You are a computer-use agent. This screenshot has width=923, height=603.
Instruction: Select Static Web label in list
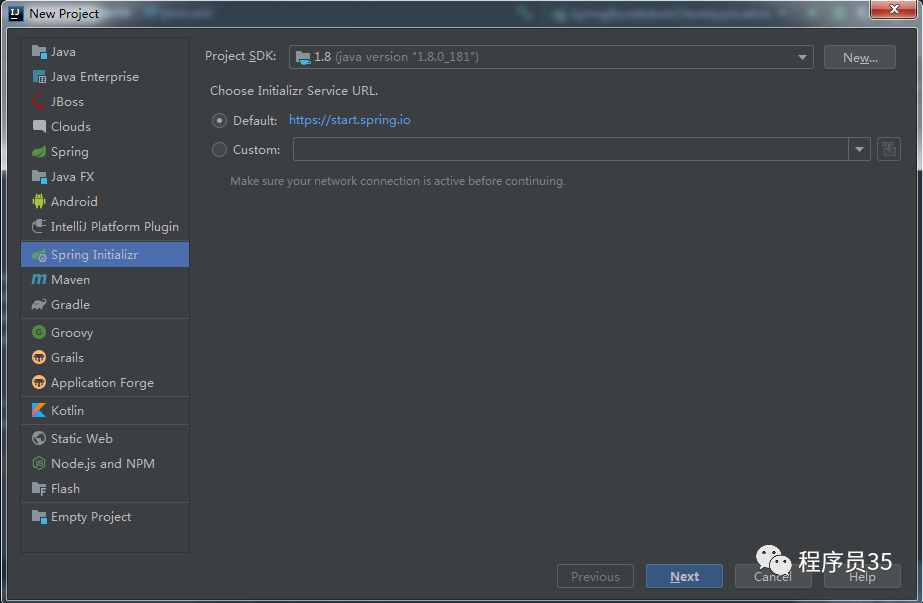click(82, 438)
